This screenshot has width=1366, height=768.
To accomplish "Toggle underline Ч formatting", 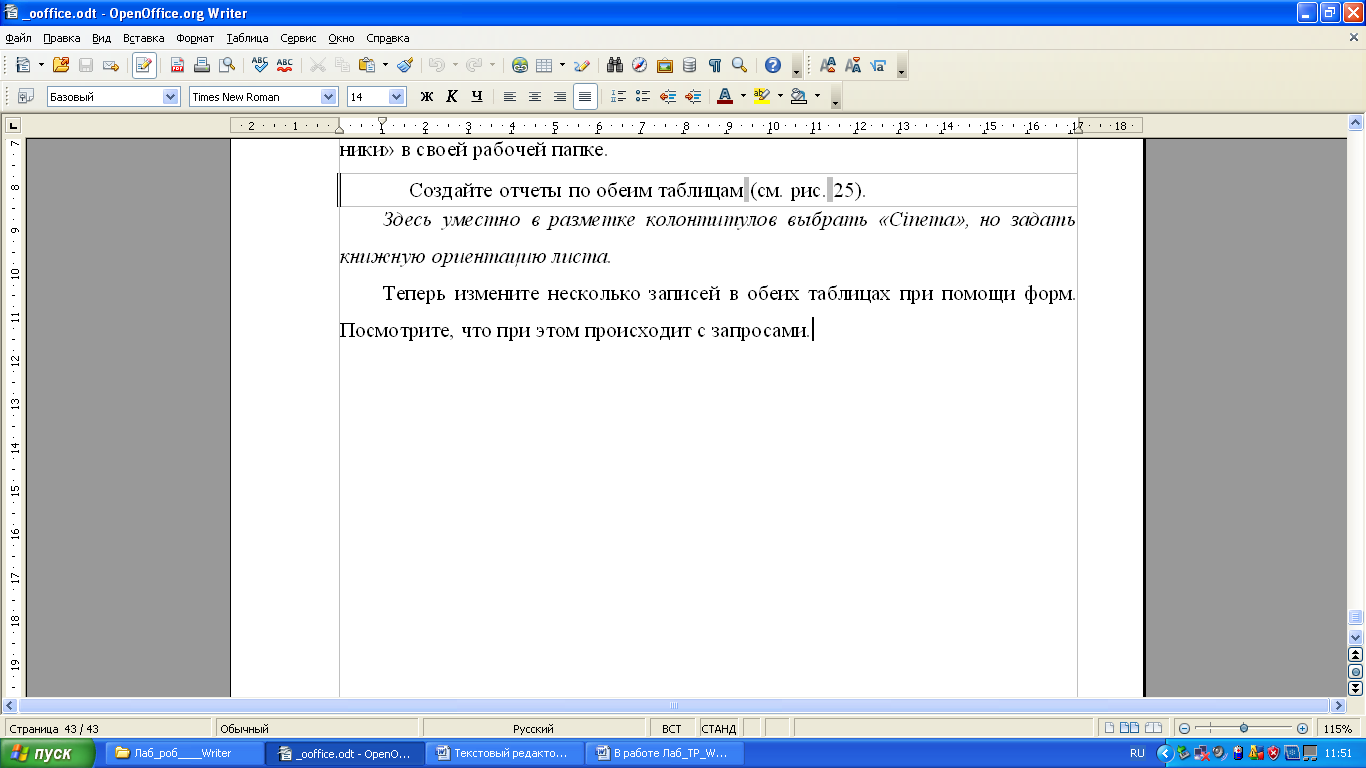I will tap(477, 96).
